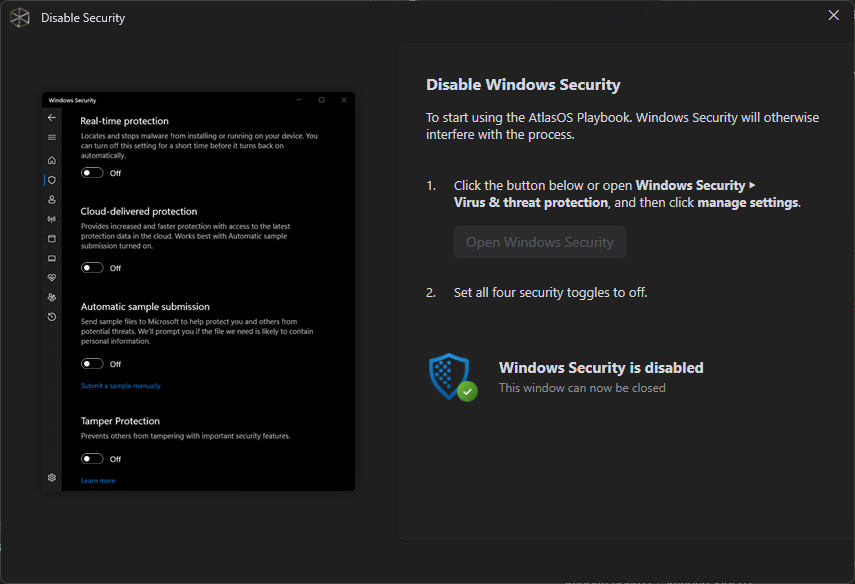Open App & browser control icon
Viewport: 855px width, 584px height.
tap(52, 239)
